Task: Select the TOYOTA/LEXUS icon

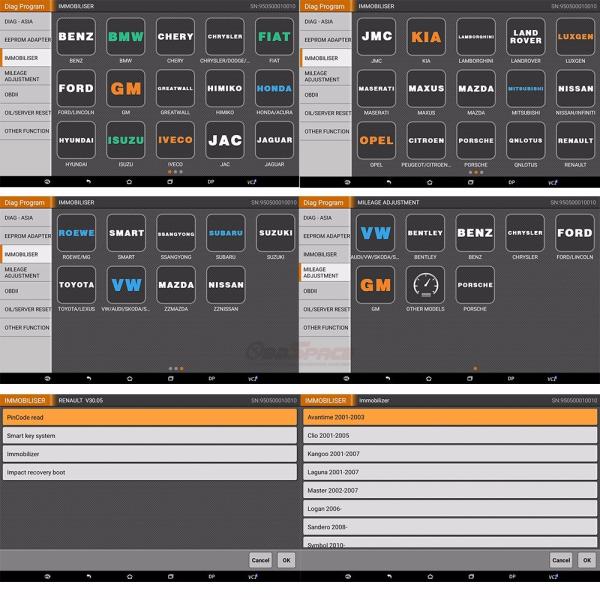Action: click(x=76, y=285)
